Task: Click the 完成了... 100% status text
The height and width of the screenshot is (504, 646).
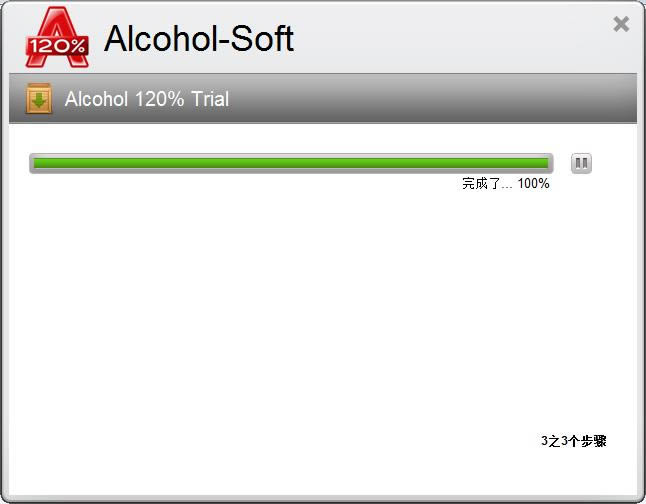Action: [506, 183]
